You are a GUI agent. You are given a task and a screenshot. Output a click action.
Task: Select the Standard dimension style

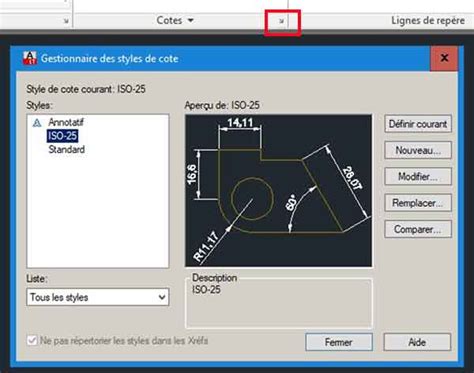click(x=66, y=149)
